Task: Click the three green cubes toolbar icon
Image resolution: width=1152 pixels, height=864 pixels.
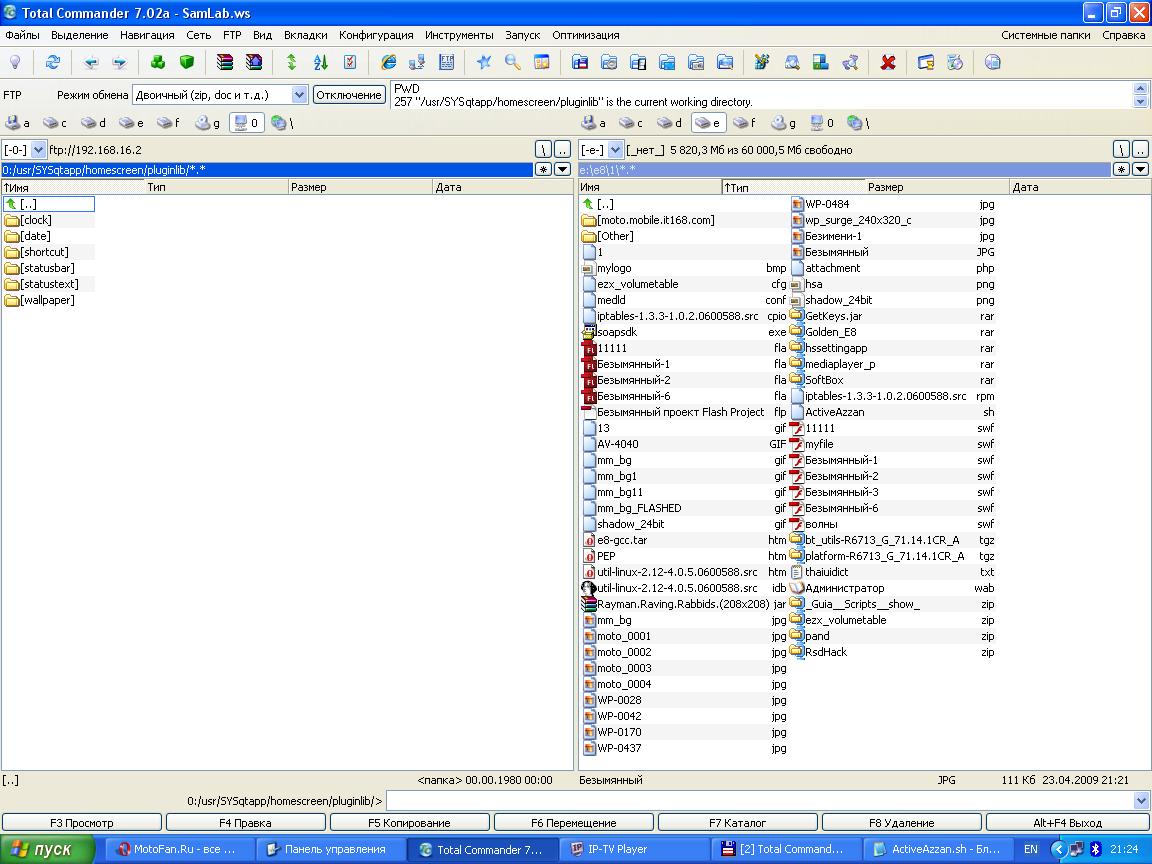Action: [158, 62]
